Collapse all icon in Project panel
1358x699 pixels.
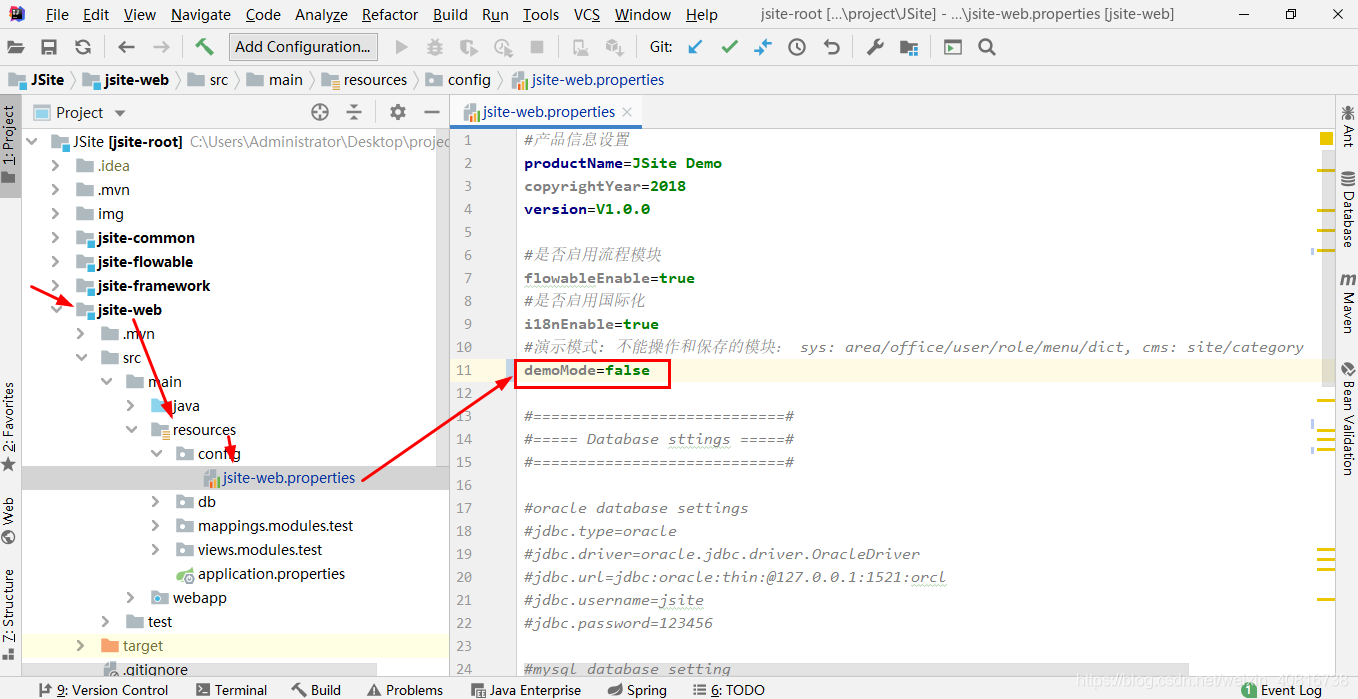pyautogui.click(x=354, y=112)
